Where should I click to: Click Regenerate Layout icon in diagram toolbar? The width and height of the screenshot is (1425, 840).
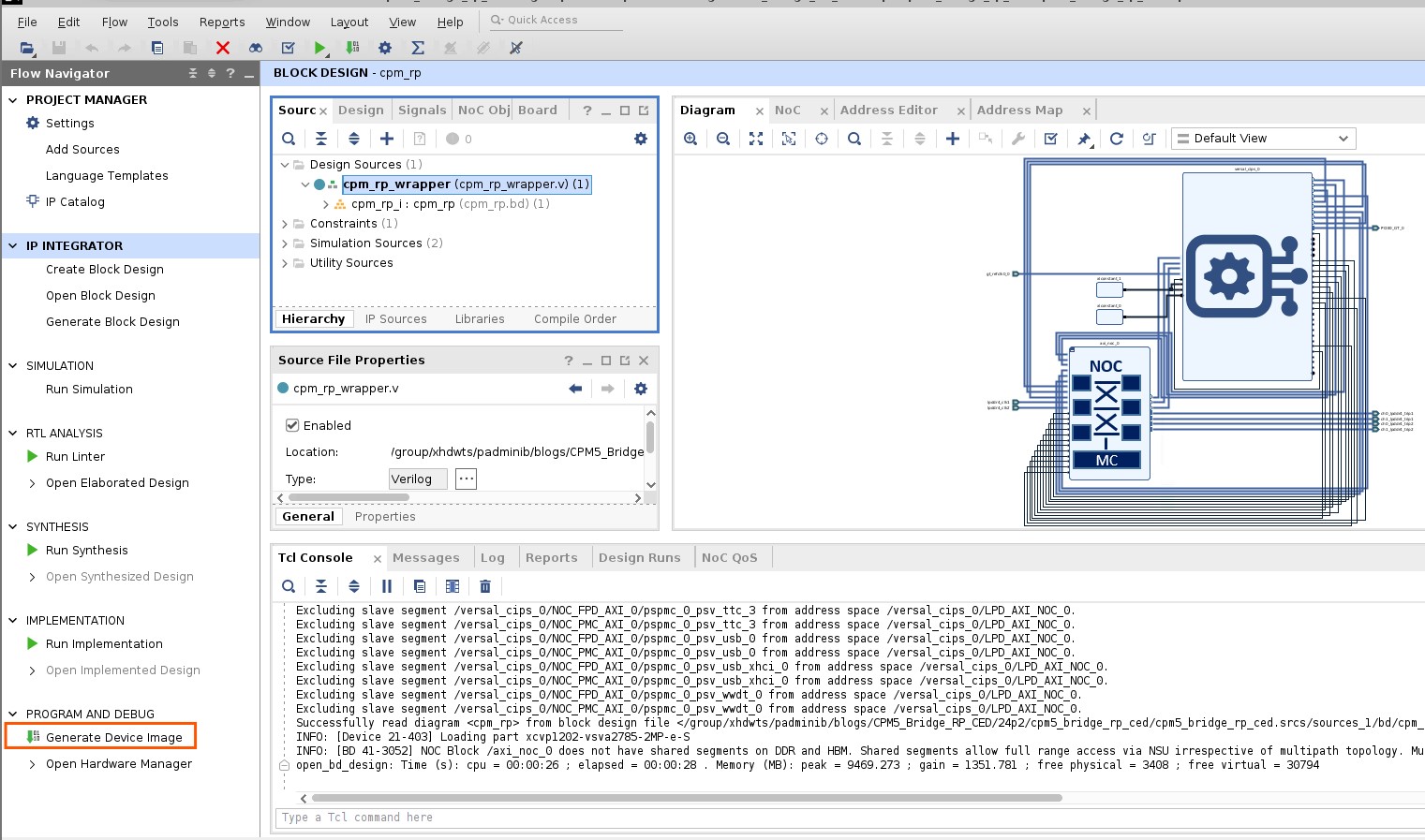pos(1116,139)
